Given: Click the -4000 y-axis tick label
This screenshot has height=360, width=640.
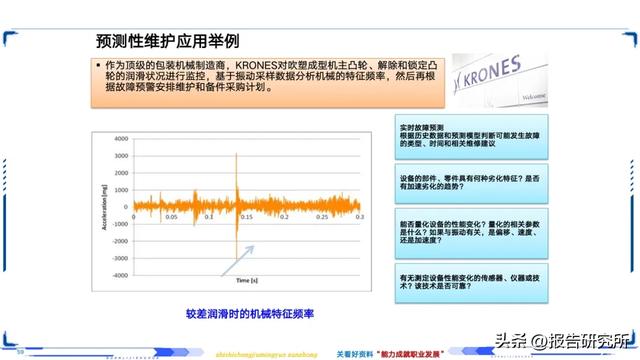Looking at the screenshot, I should pos(120,276).
